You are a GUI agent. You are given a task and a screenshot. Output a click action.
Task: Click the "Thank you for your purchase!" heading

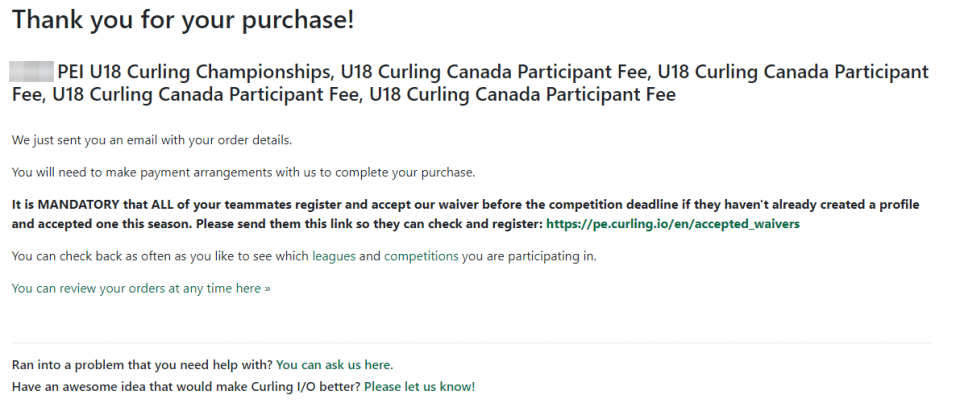click(183, 20)
